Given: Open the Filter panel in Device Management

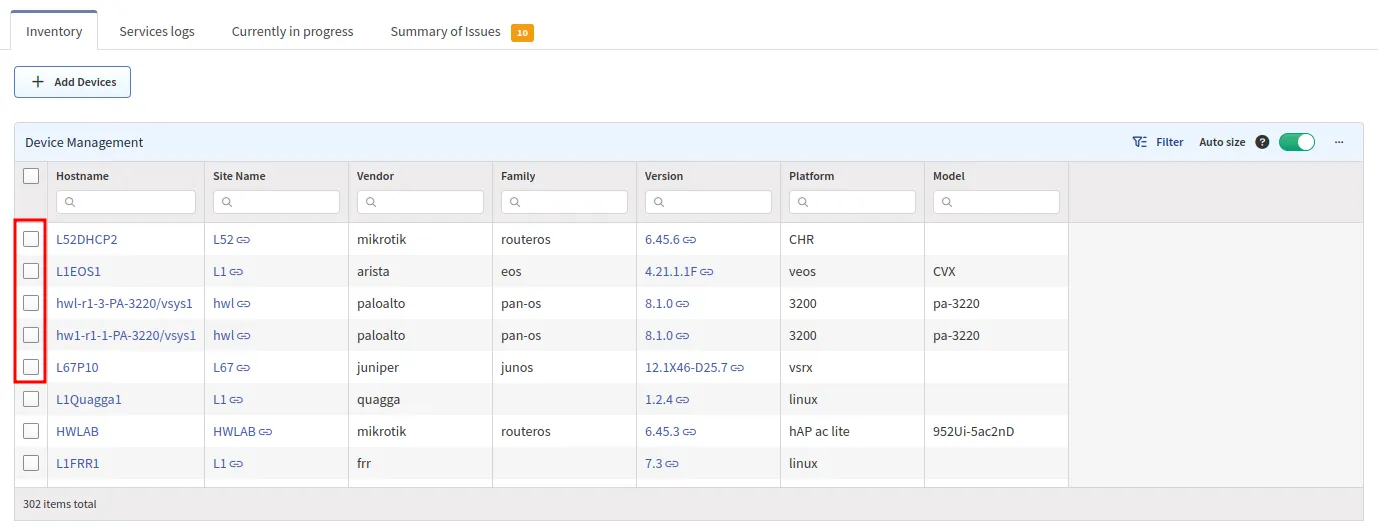Looking at the screenshot, I should click(1158, 142).
